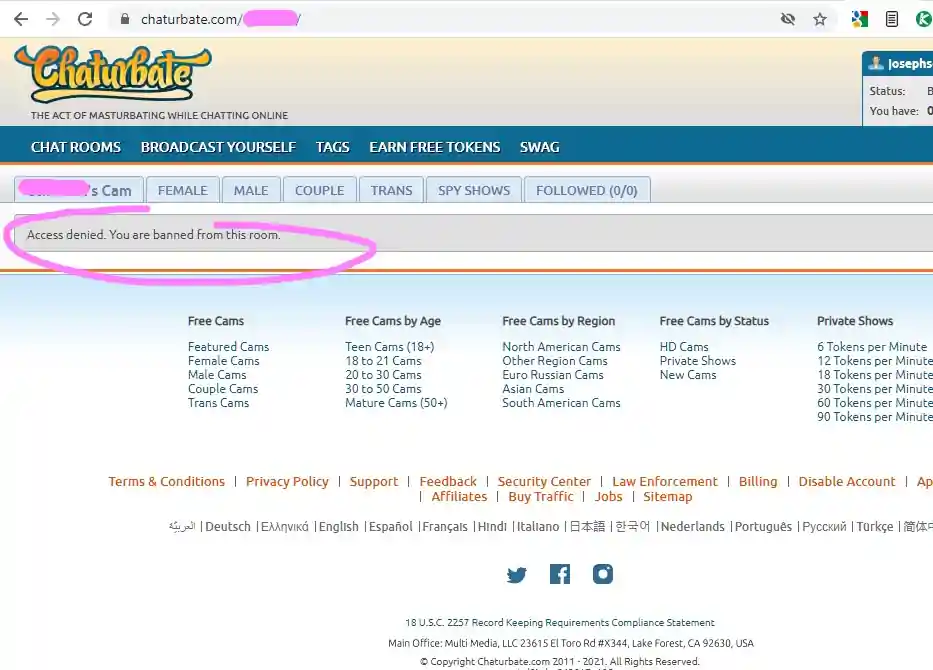
Task: Open the 18 U.S.C. 2257 compliance statement
Action: tap(560, 622)
